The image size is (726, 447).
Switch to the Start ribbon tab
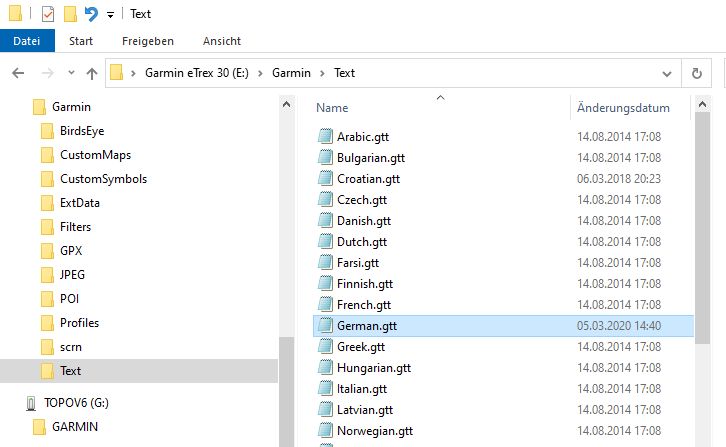click(x=81, y=41)
